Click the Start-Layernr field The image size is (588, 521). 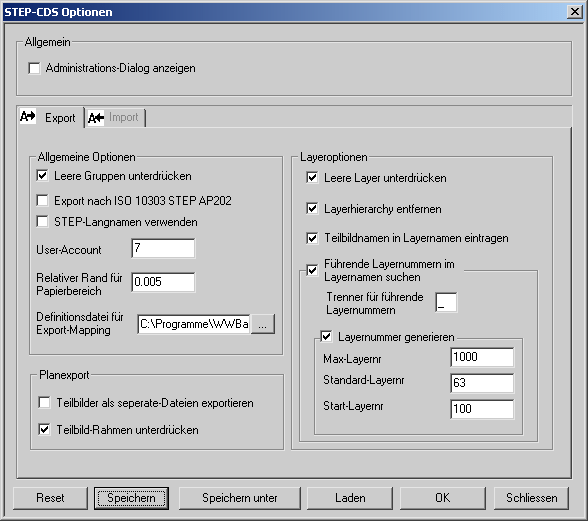click(482, 409)
